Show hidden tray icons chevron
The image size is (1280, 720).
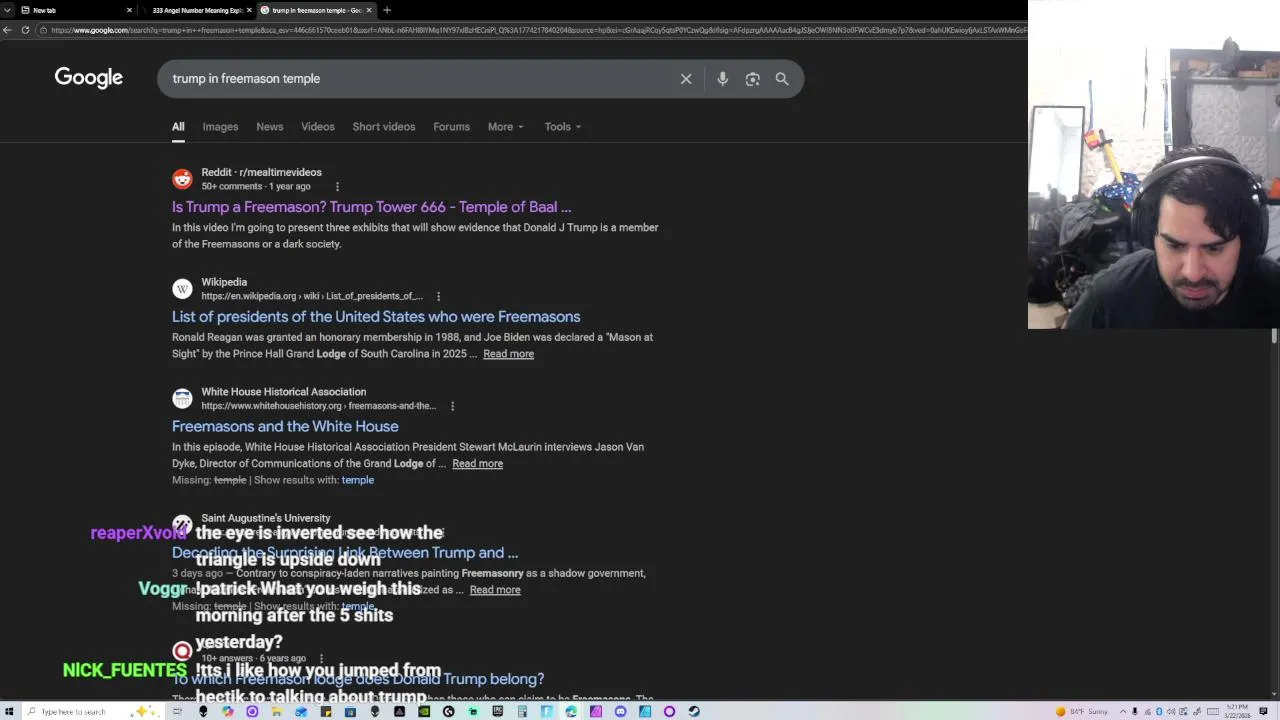(x=1123, y=711)
